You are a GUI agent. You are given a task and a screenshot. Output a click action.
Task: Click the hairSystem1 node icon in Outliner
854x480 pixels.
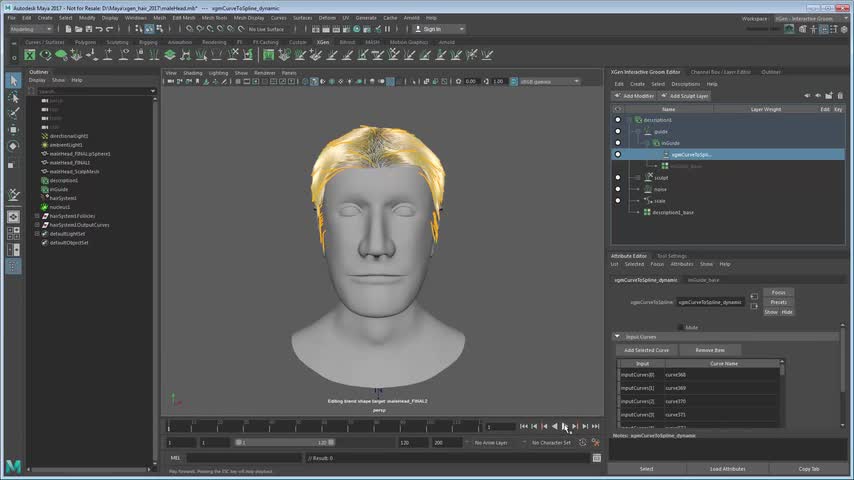coord(45,198)
